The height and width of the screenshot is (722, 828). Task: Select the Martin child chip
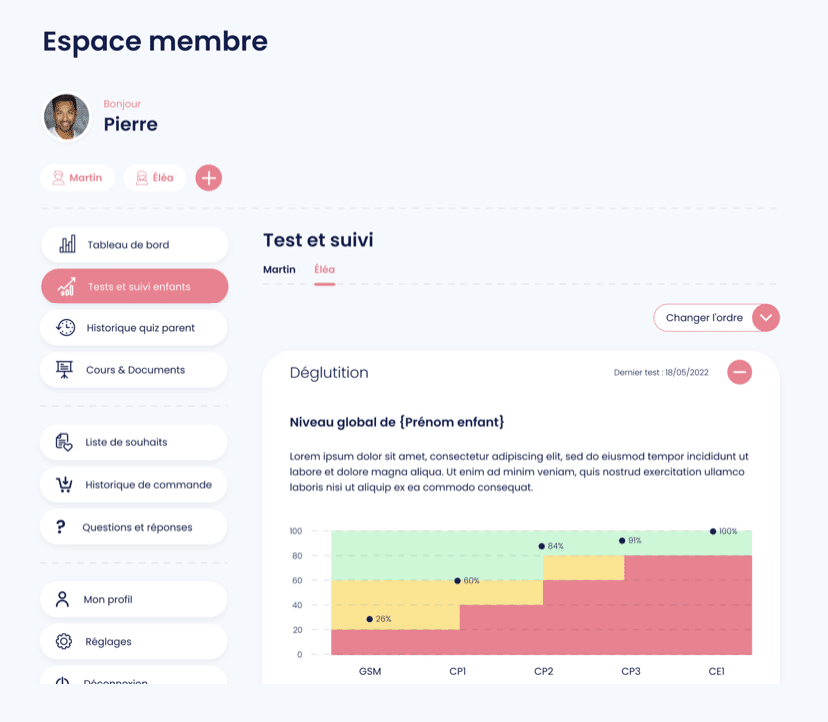(x=78, y=177)
